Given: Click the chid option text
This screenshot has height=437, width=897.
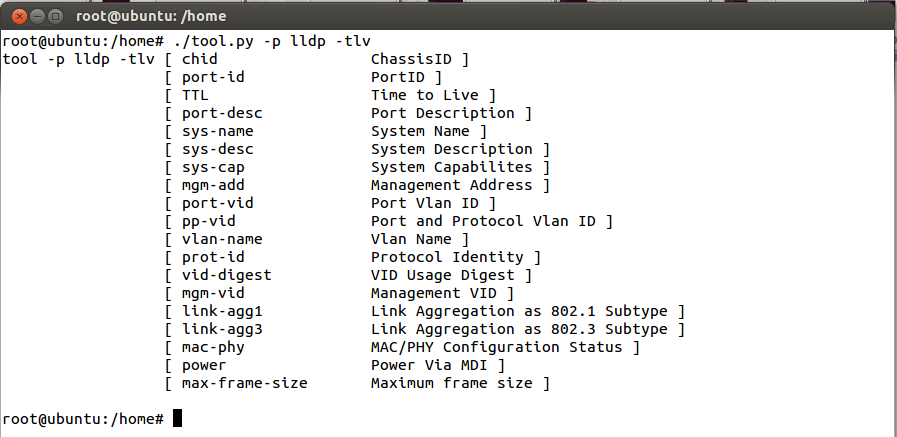Looking at the screenshot, I should 200,59.
